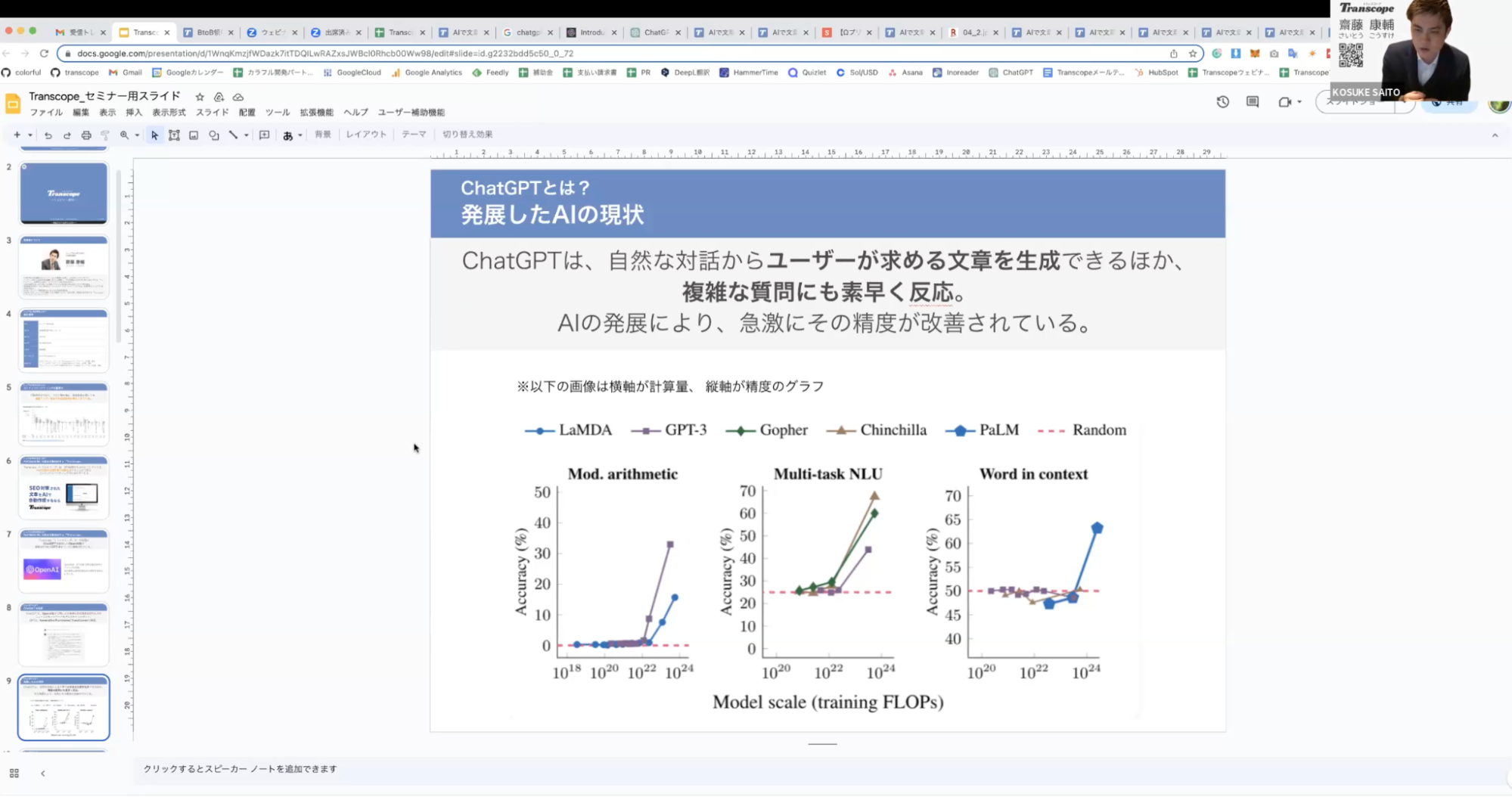Image resolution: width=1512 pixels, height=797 pixels.
Task: Select the Line tool
Action: tap(234, 135)
